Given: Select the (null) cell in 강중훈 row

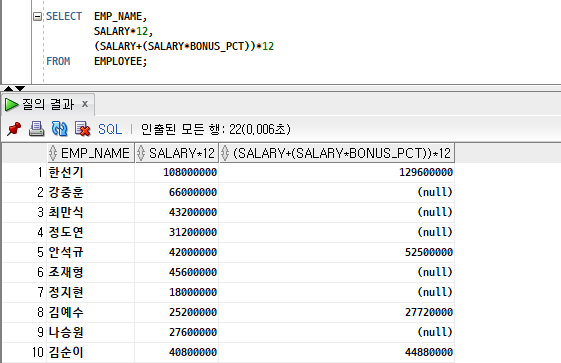Looking at the screenshot, I should [x=337, y=192].
